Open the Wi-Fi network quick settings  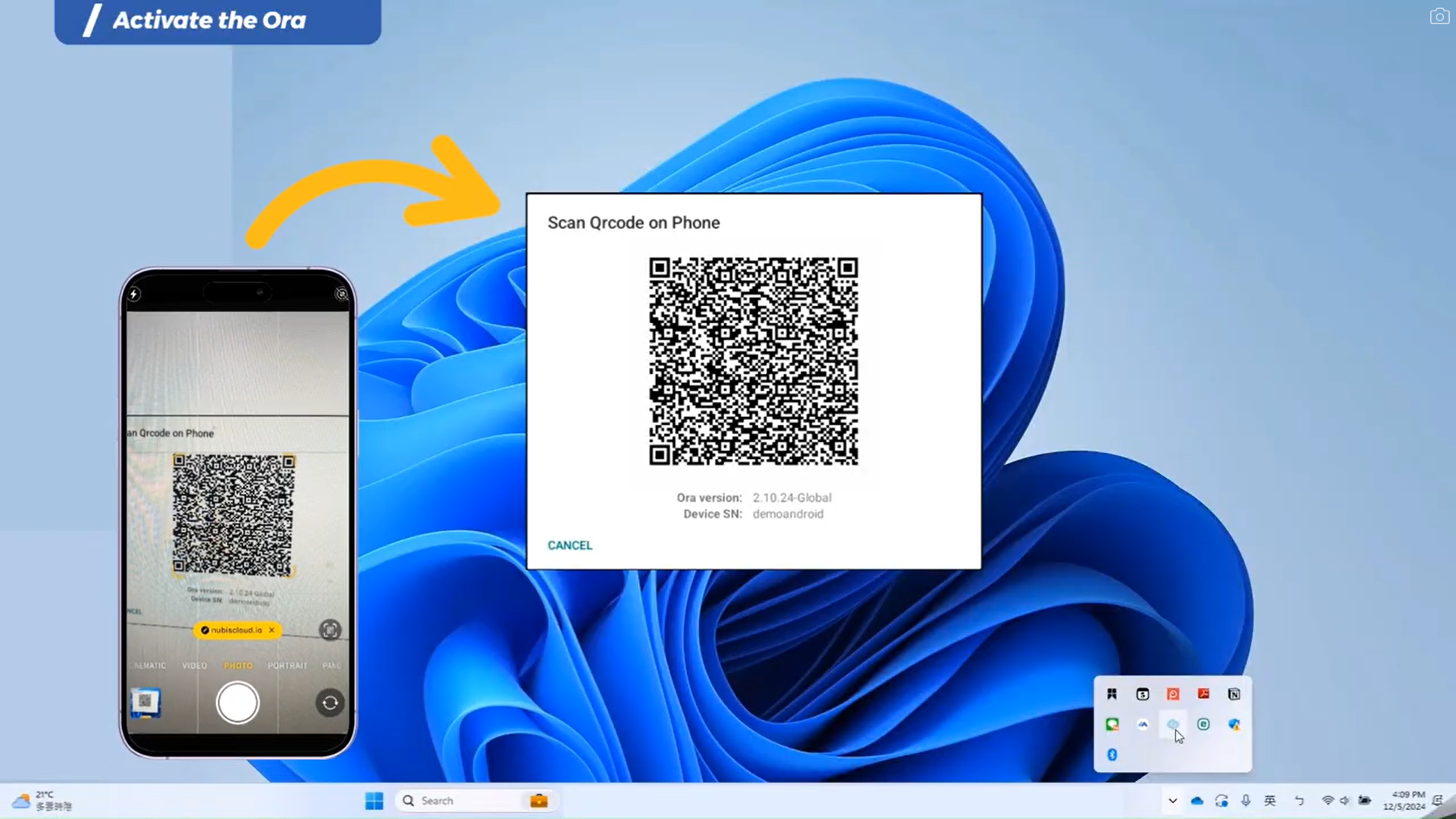point(1327,801)
